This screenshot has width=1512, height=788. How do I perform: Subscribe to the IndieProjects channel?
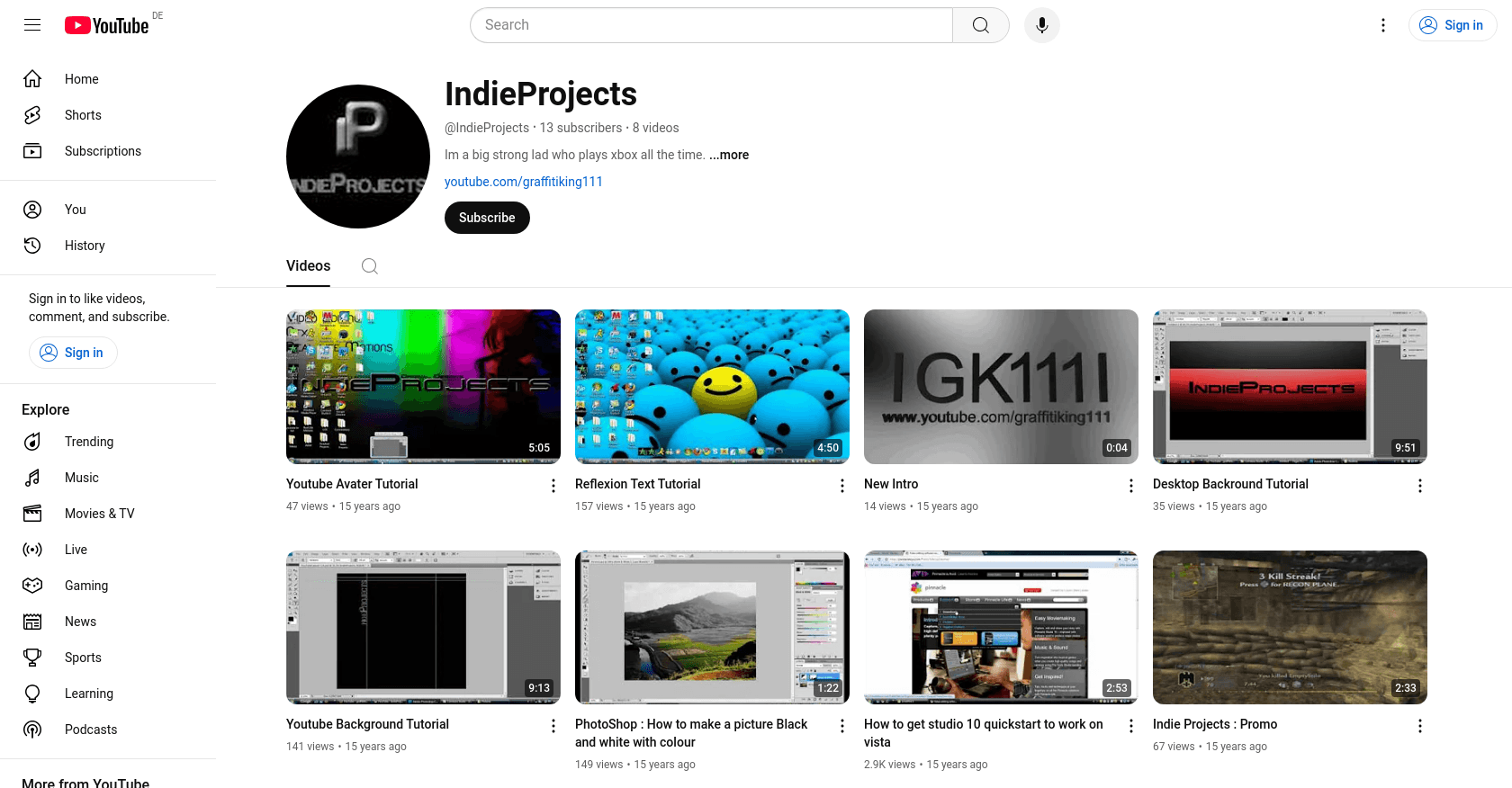(487, 218)
